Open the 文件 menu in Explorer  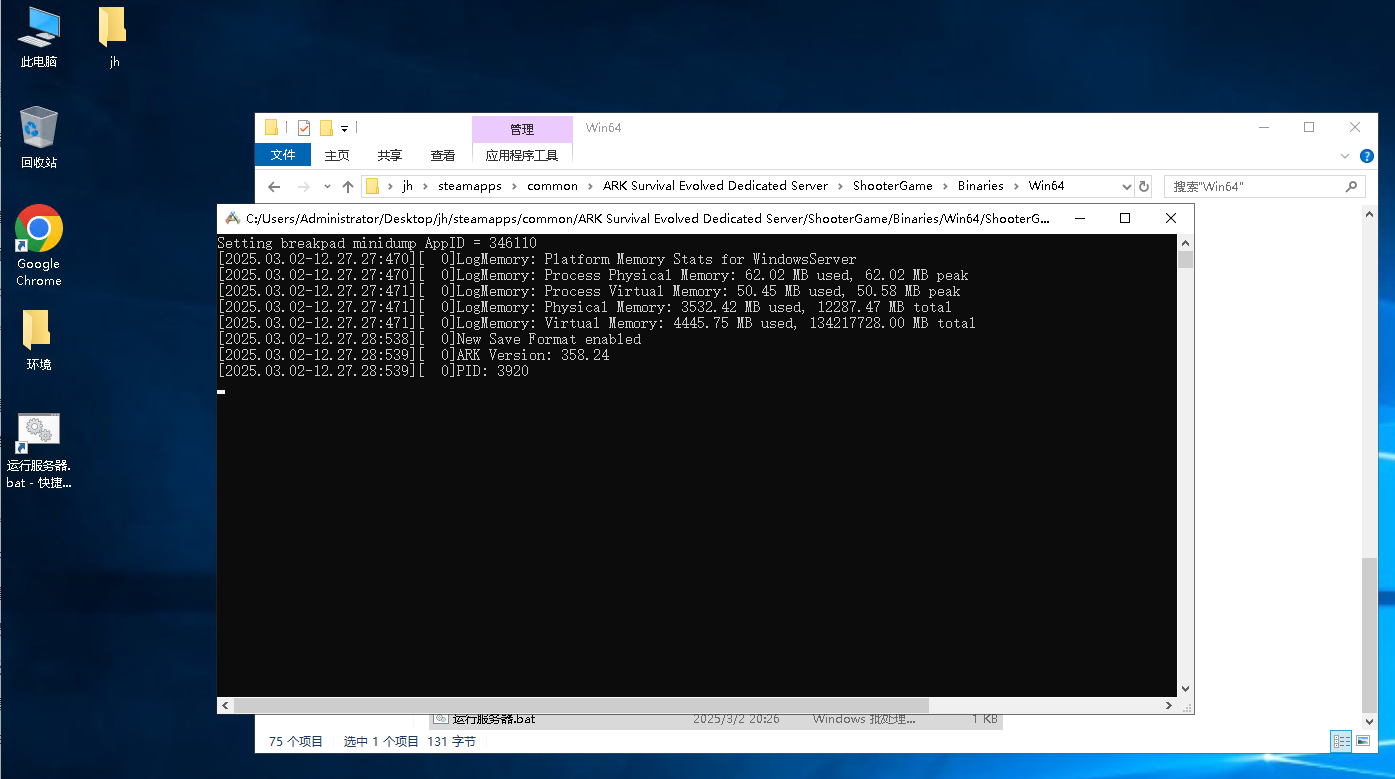tap(283, 155)
